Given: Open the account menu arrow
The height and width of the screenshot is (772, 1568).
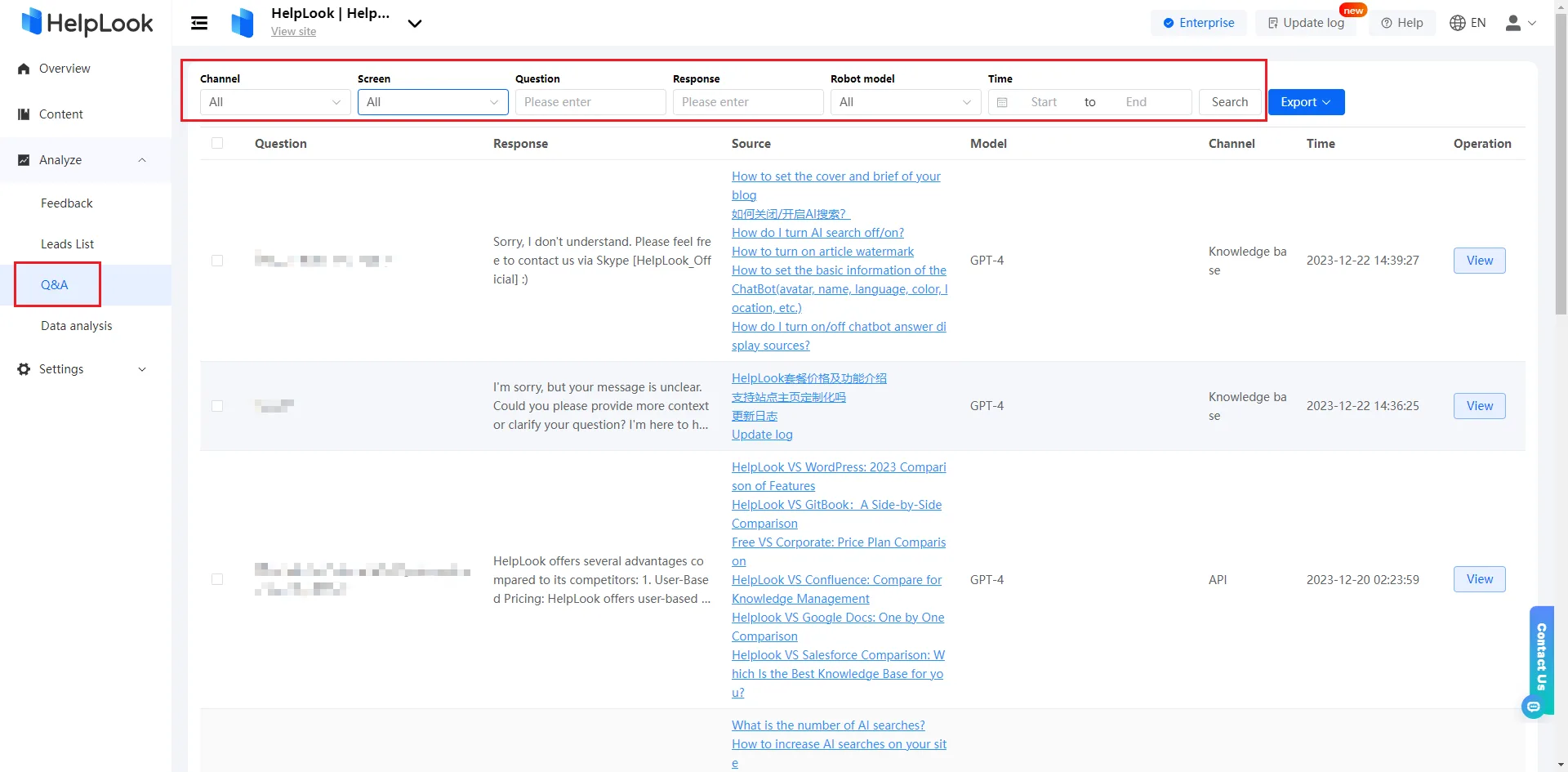Looking at the screenshot, I should pyautogui.click(x=1532, y=23).
